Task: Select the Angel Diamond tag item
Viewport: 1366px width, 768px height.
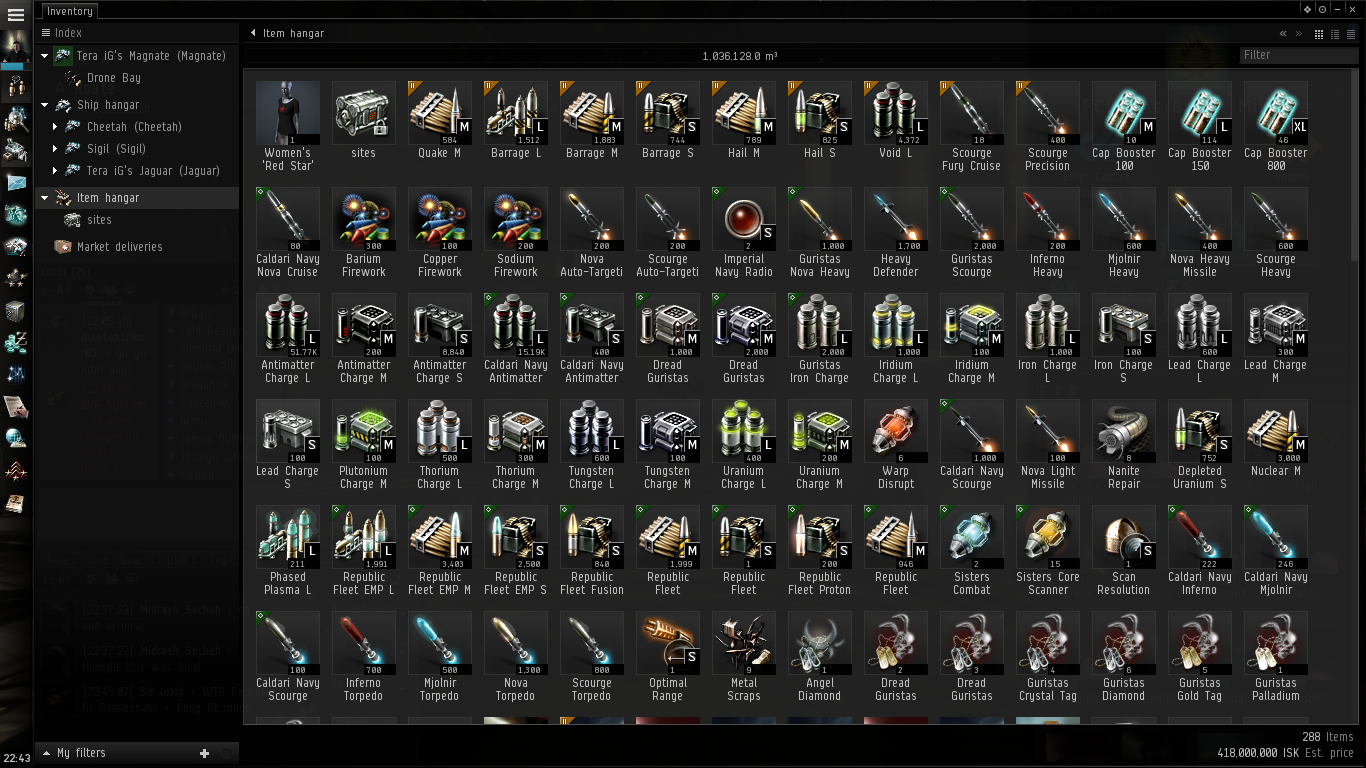Action: [820, 656]
